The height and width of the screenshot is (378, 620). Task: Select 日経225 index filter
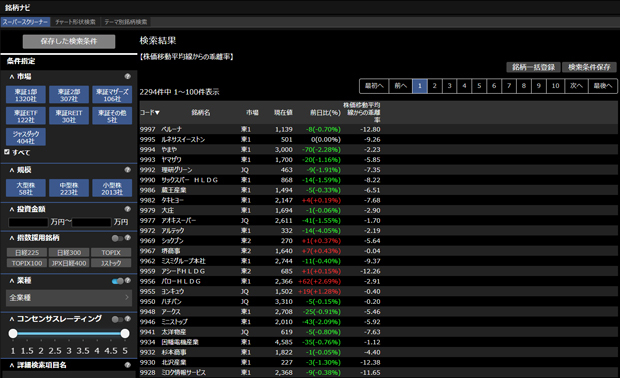point(27,253)
